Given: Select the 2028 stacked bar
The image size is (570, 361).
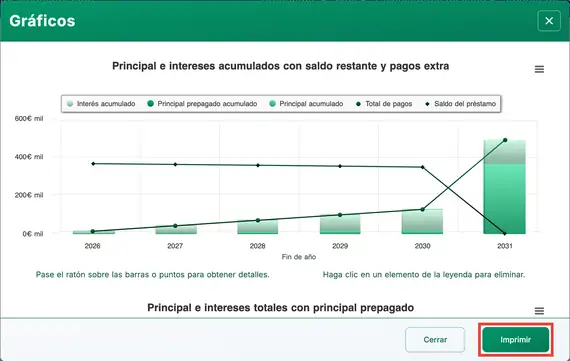Looking at the screenshot, I should [258, 227].
